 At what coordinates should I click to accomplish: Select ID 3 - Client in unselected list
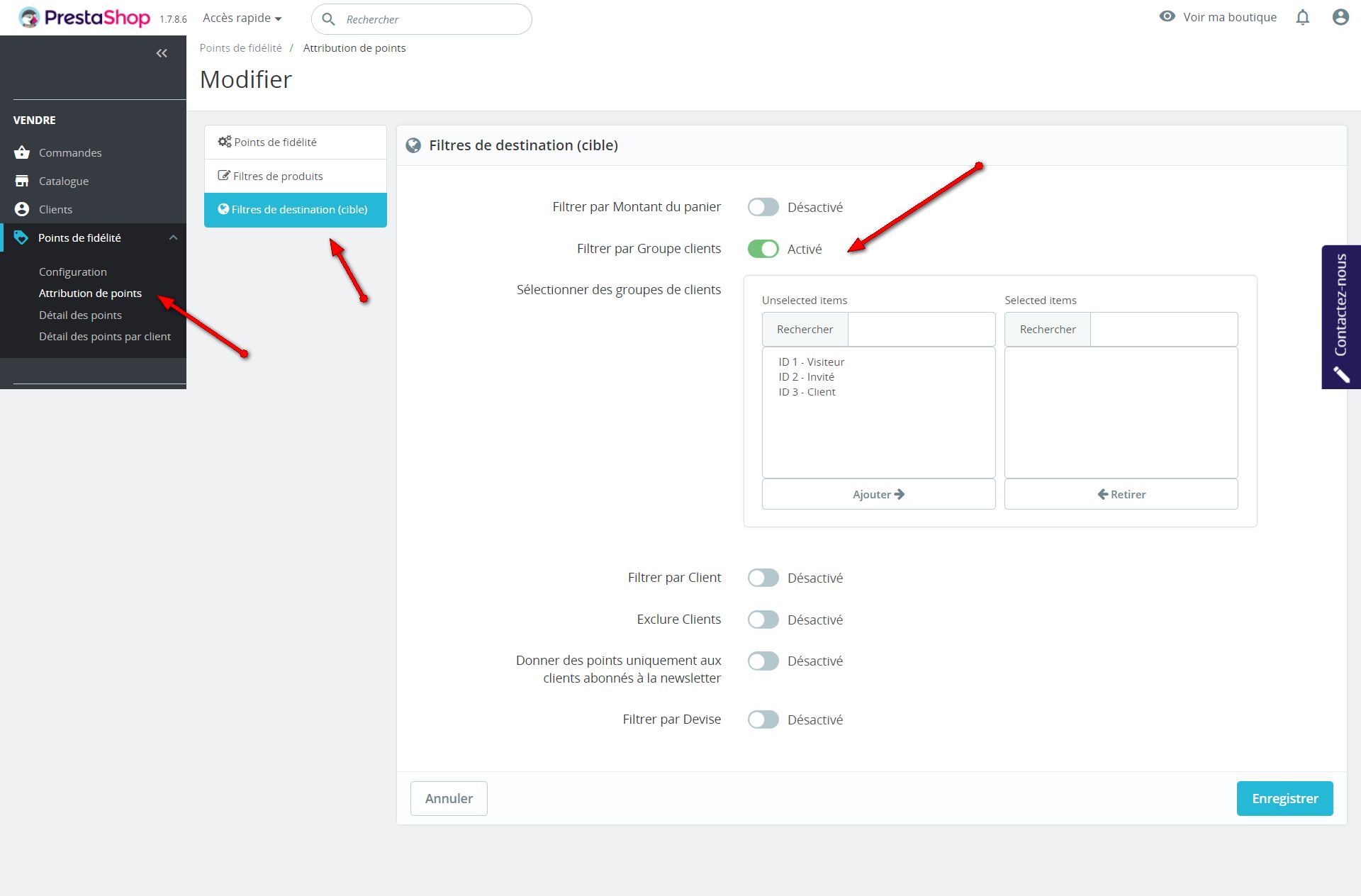pyautogui.click(x=807, y=392)
